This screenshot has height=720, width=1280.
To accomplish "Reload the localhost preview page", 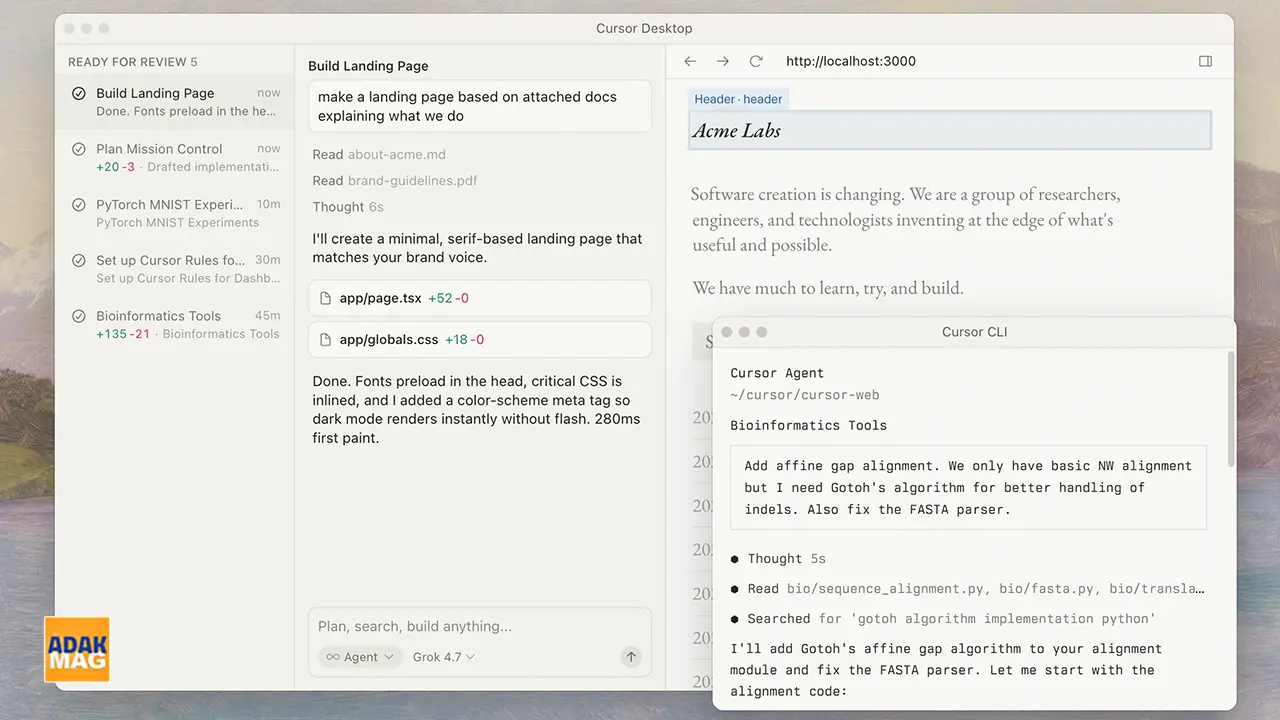I will tap(756, 61).
